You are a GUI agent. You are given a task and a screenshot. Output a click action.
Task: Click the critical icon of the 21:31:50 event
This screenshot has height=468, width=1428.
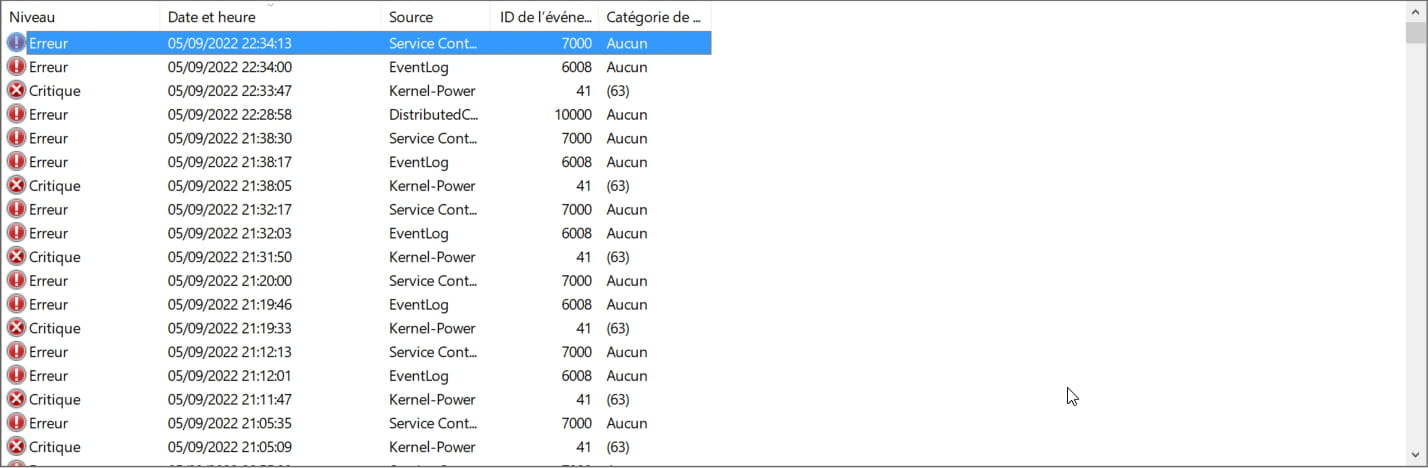coord(16,257)
